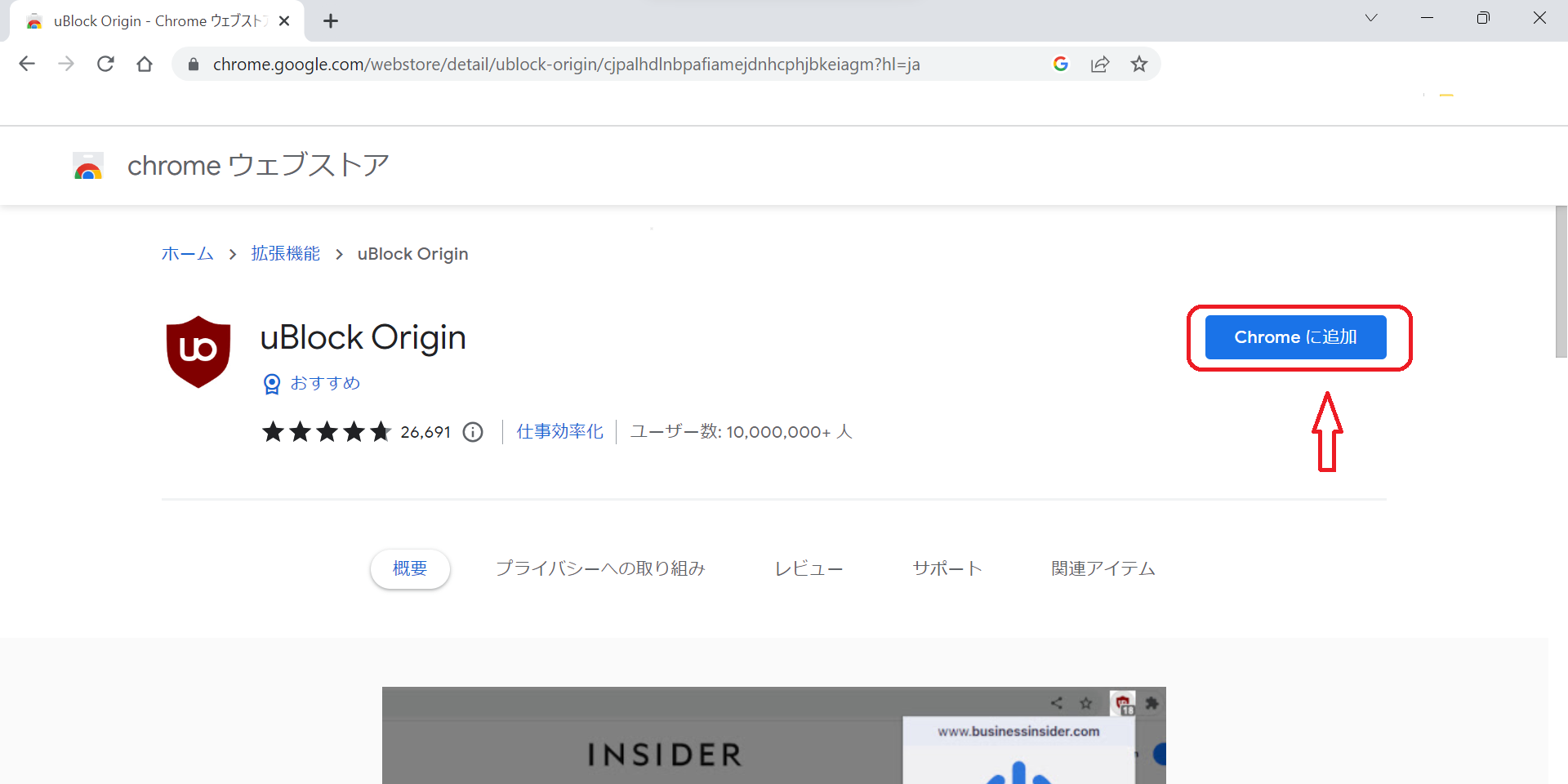Click the おすすめ badge icon
Viewport: 1568px width, 784px height.
click(x=272, y=383)
